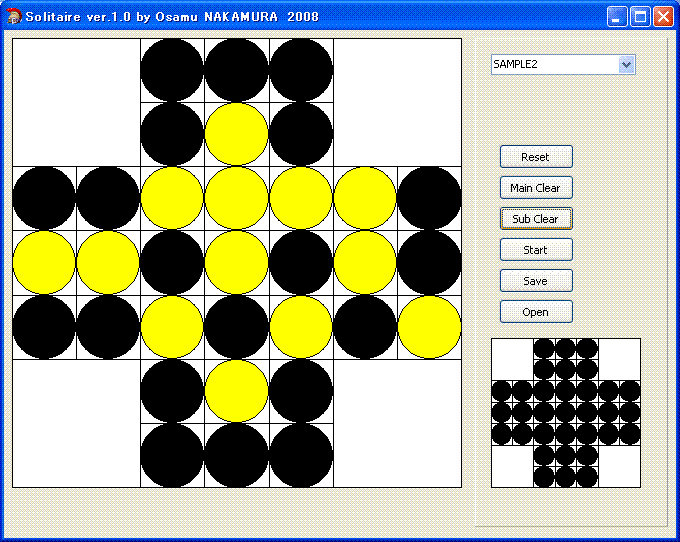
Task: Click the rightmost black peg in third row
Action: pos(429,198)
